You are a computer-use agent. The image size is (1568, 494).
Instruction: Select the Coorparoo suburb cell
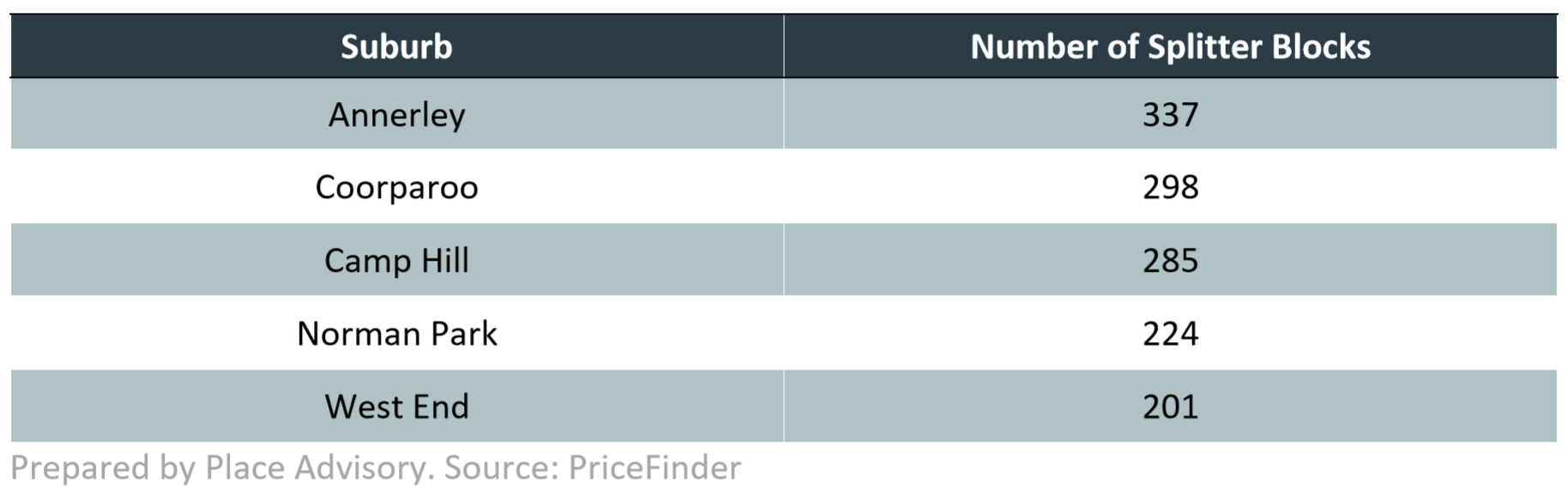tap(396, 187)
